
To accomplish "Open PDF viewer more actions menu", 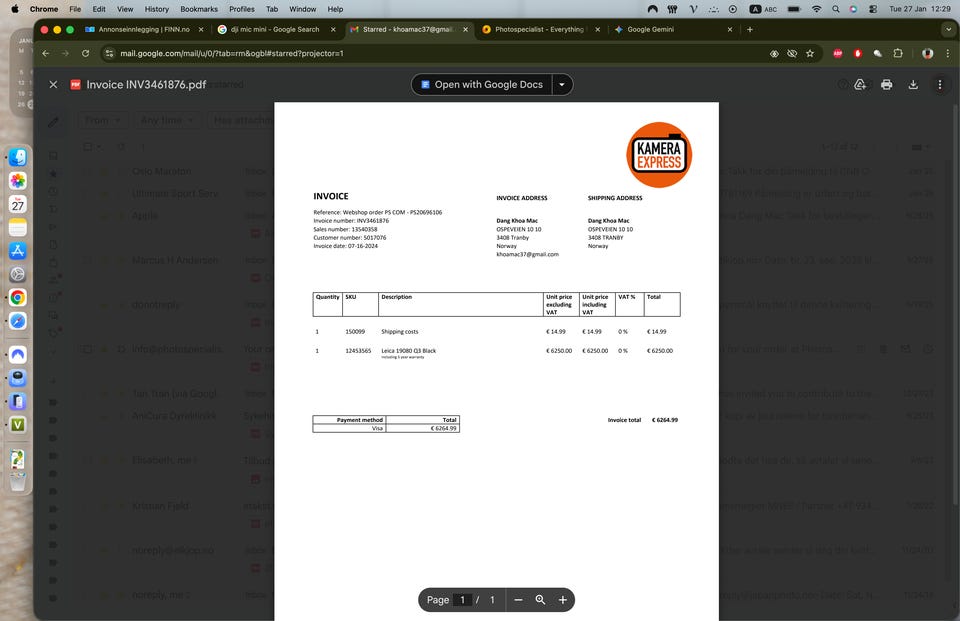I will pos(940,85).
